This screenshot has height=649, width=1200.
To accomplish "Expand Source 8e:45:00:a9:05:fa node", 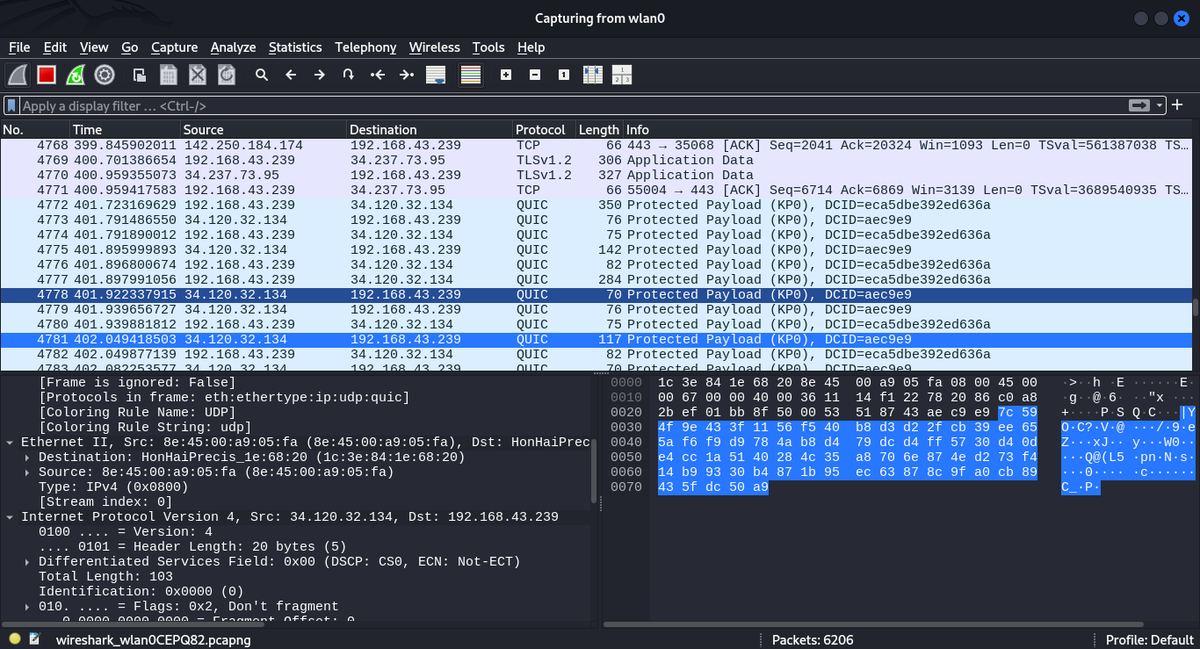I will click(28, 472).
